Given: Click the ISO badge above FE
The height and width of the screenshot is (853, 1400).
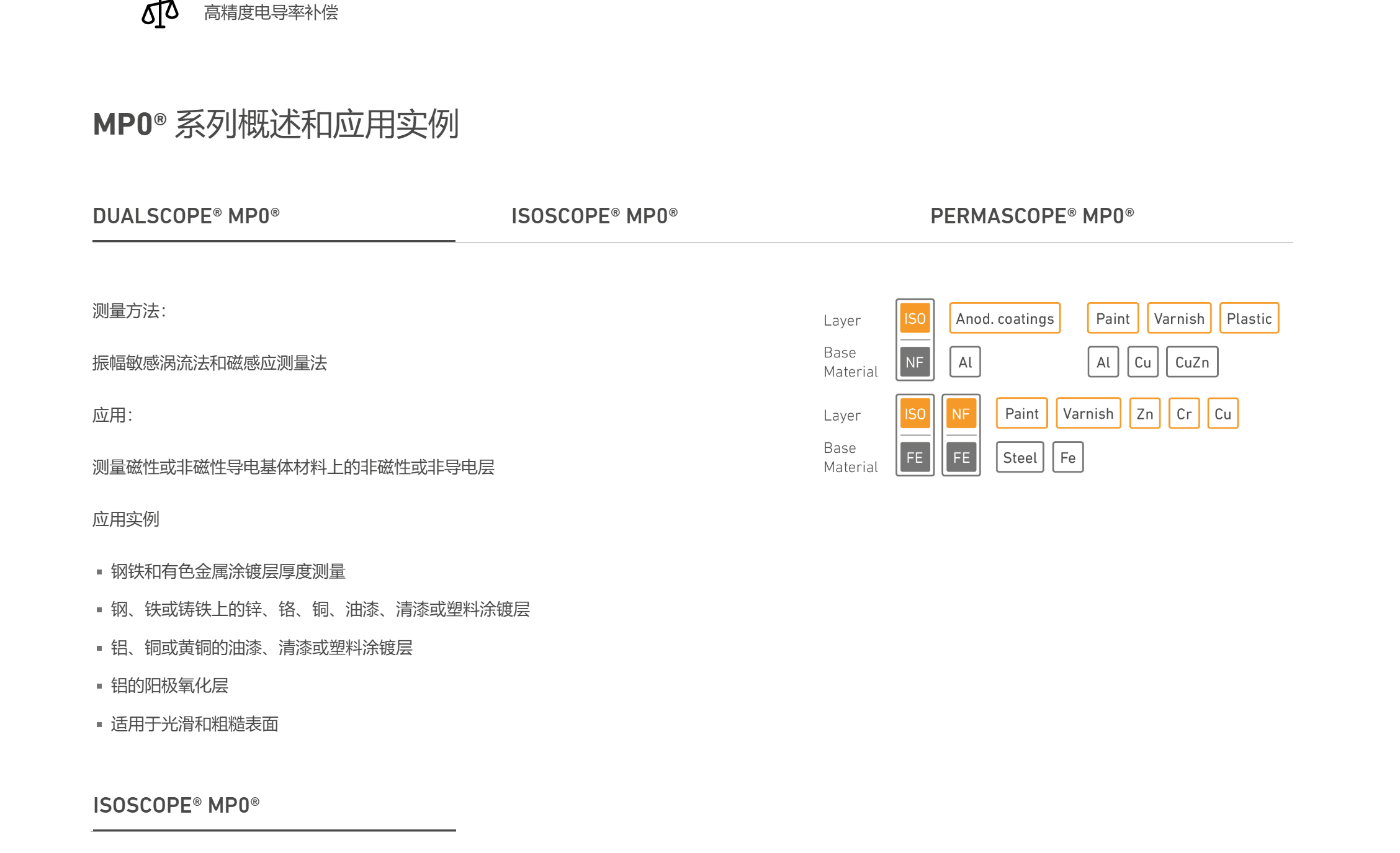Looking at the screenshot, I should [915, 414].
